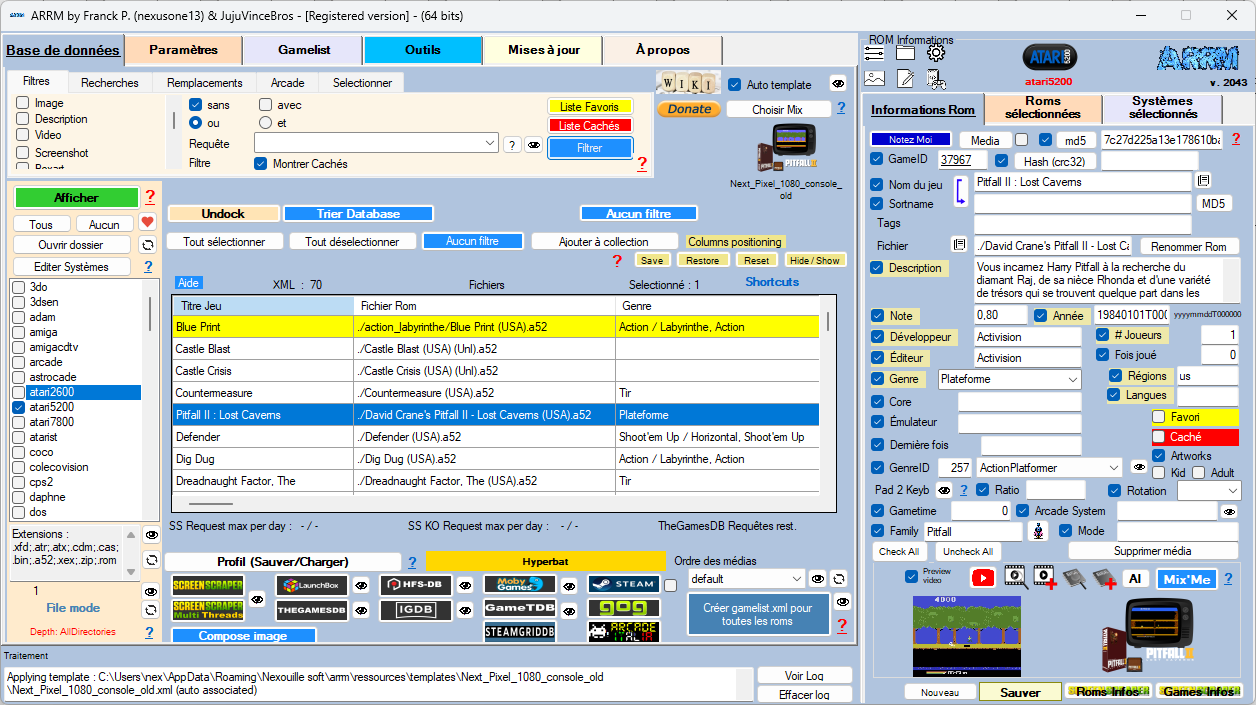Toggle the Image filter checkbox
This screenshot has width=1256, height=705.
pos(23,103)
